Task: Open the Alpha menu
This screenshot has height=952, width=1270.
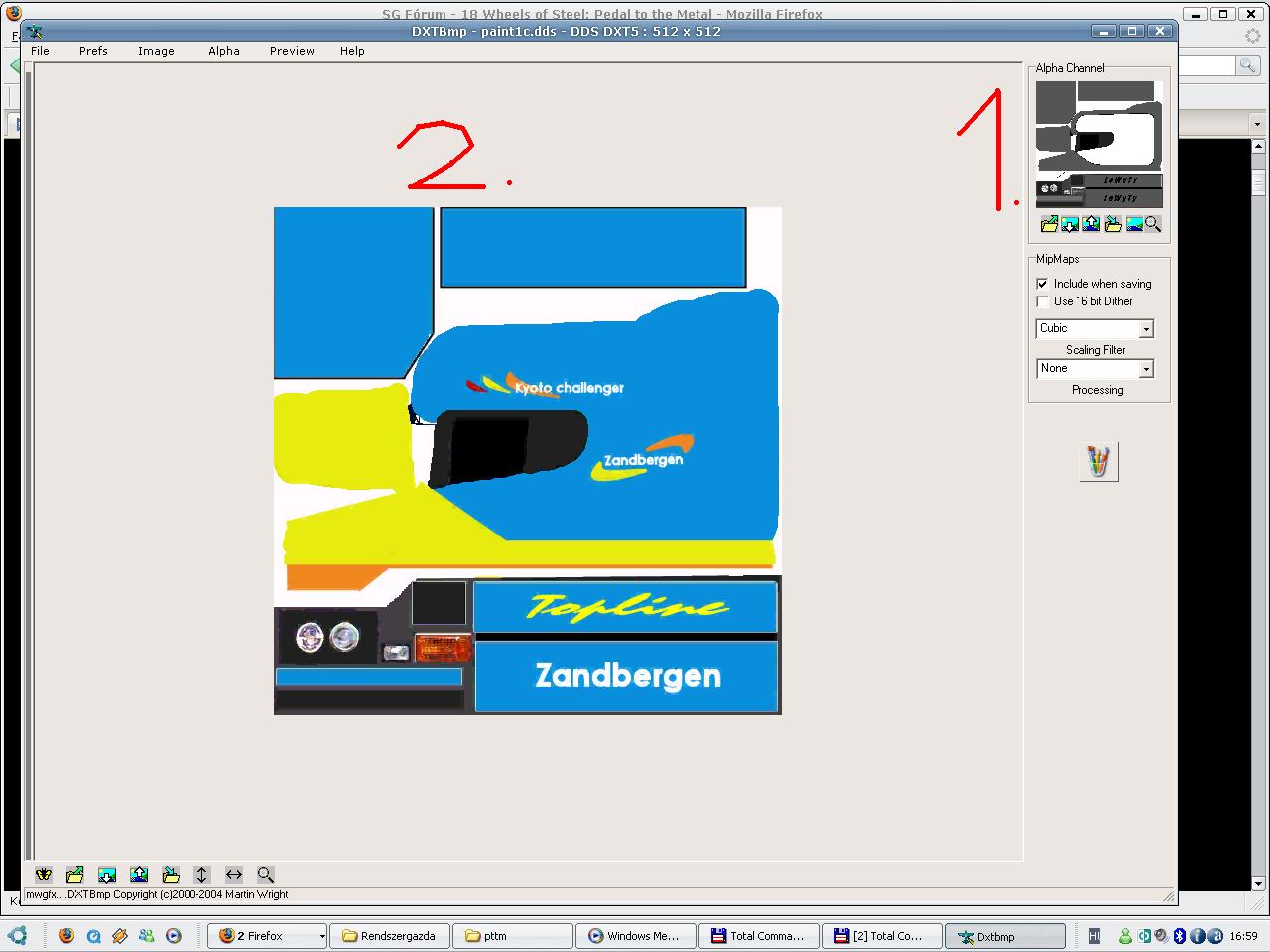Action: pos(223,51)
